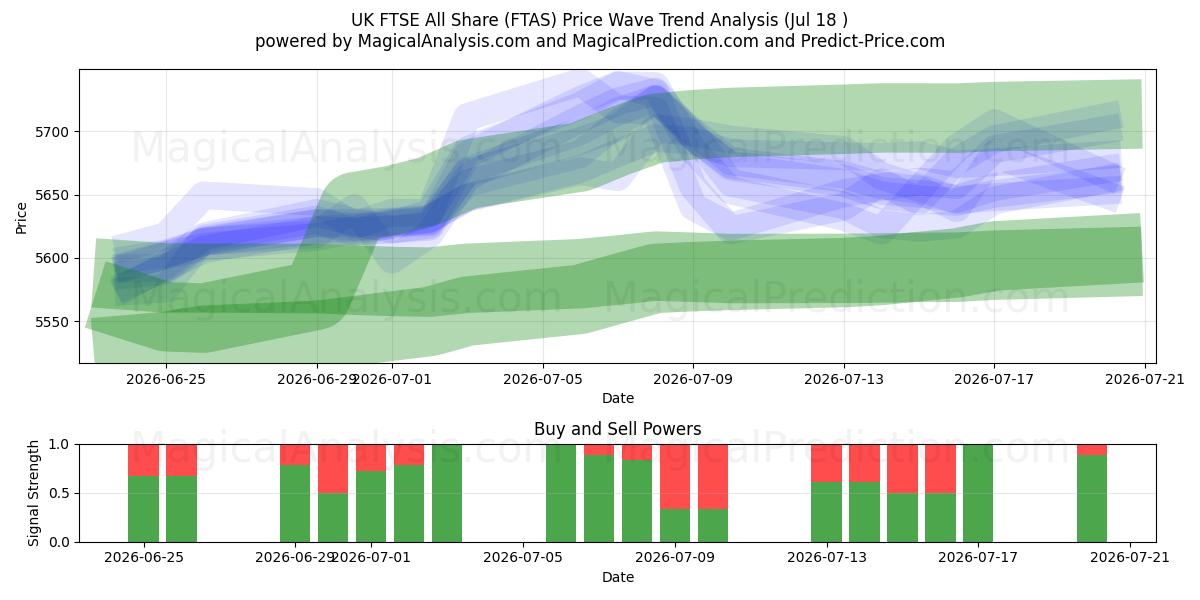Click the green buy portion of the 2026-06-25 bar
This screenshot has height=600, width=1200.
(x=144, y=509)
